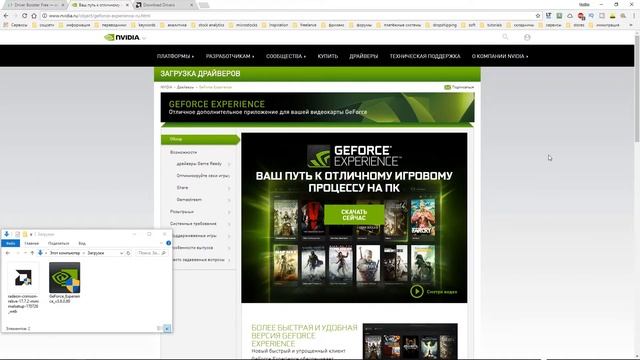
Task: Expand the Explorer address bar history dropdown
Action: click(122, 253)
